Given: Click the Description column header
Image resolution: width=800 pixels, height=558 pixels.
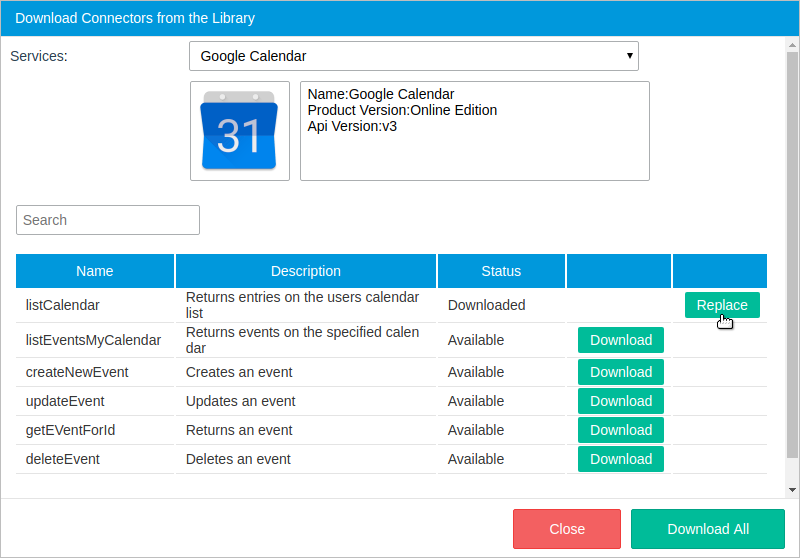Looking at the screenshot, I should (305, 271).
